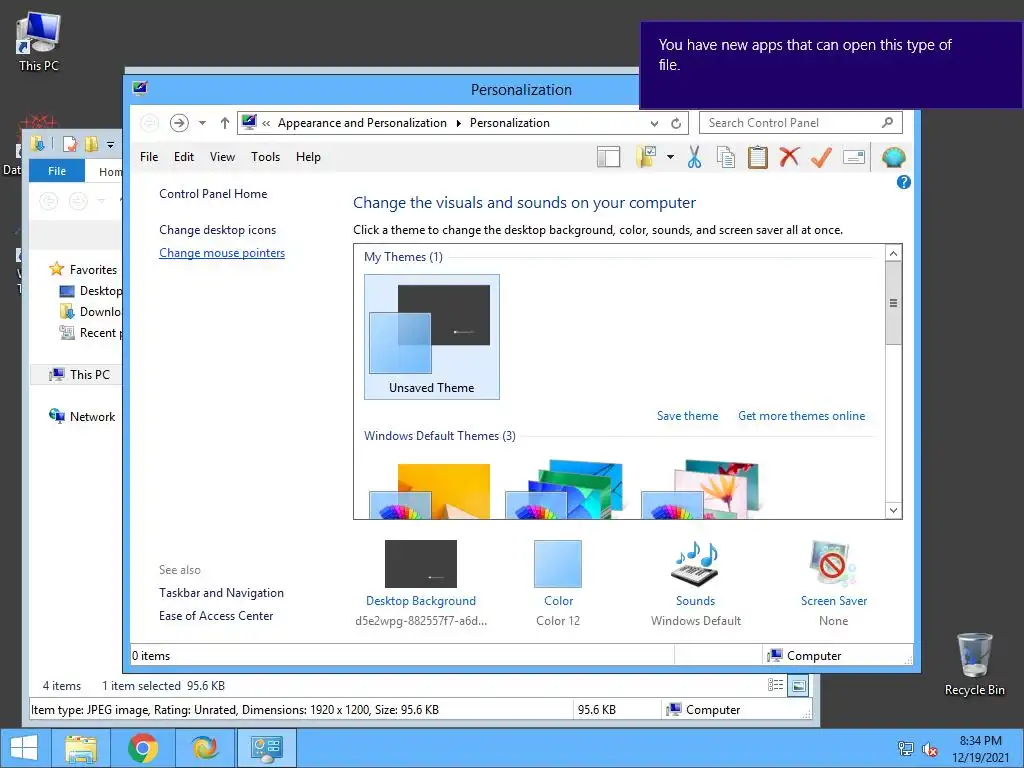Refresh the Personalization address bar

676,123
